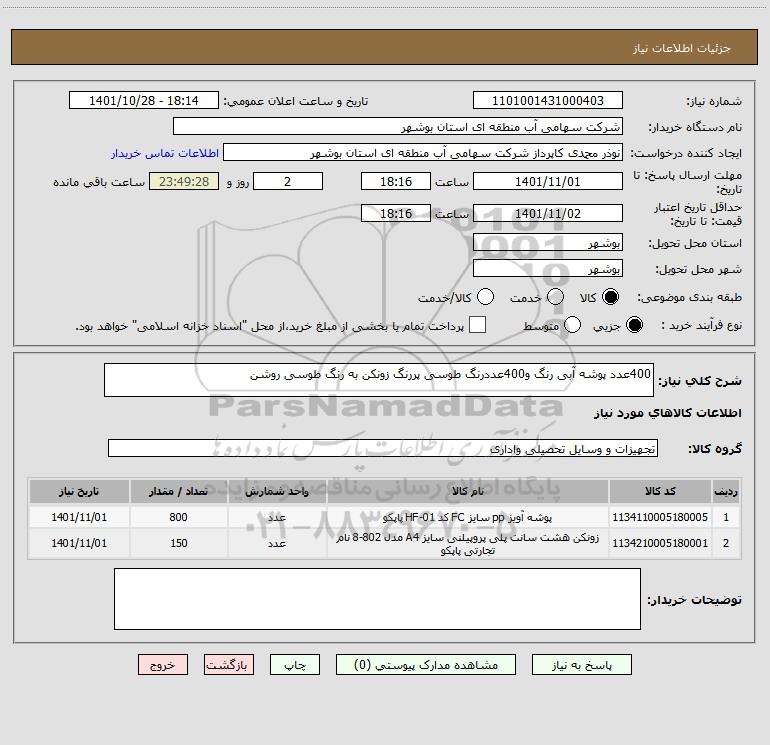Click the تاریخ نیاز column header
770x745 pixels.
coord(79,491)
